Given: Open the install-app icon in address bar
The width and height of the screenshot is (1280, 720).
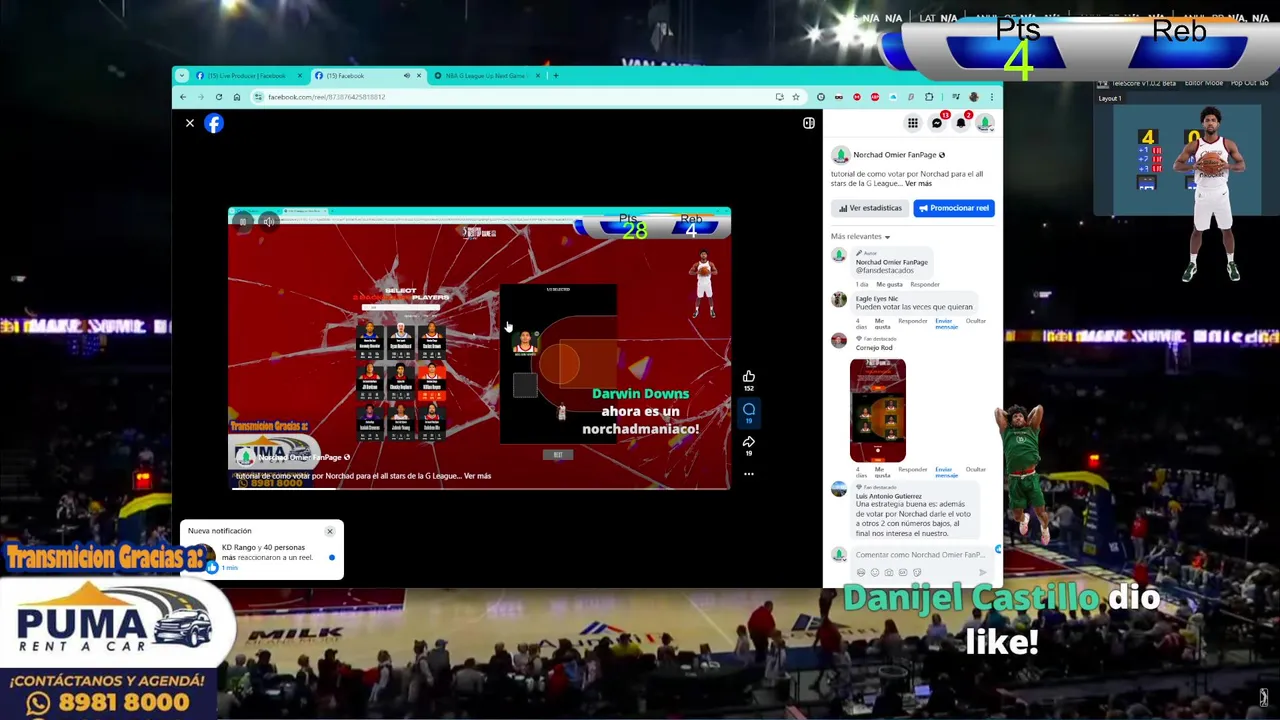Looking at the screenshot, I should point(779,97).
